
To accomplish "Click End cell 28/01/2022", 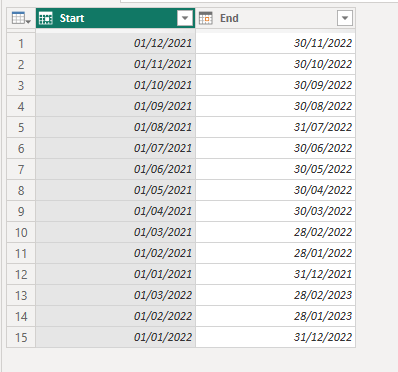I will 275,253.
